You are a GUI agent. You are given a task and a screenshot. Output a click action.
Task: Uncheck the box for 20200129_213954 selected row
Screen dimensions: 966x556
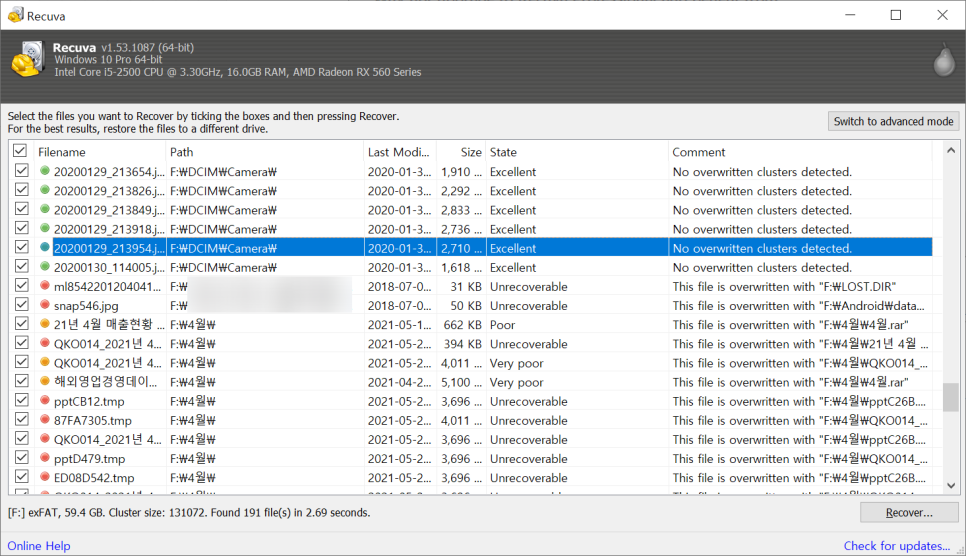click(22, 247)
